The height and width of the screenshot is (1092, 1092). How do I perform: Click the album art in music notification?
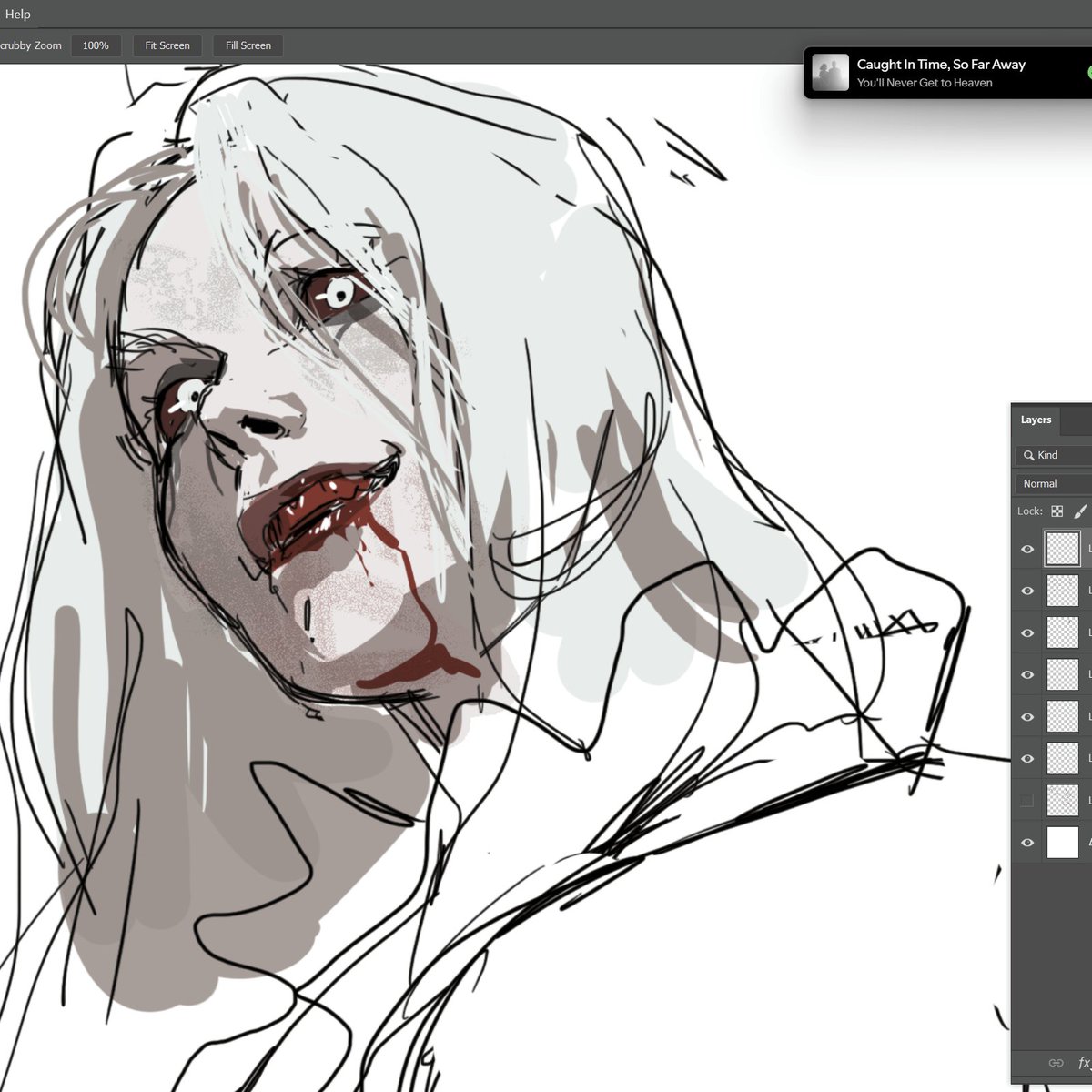pyautogui.click(x=830, y=73)
